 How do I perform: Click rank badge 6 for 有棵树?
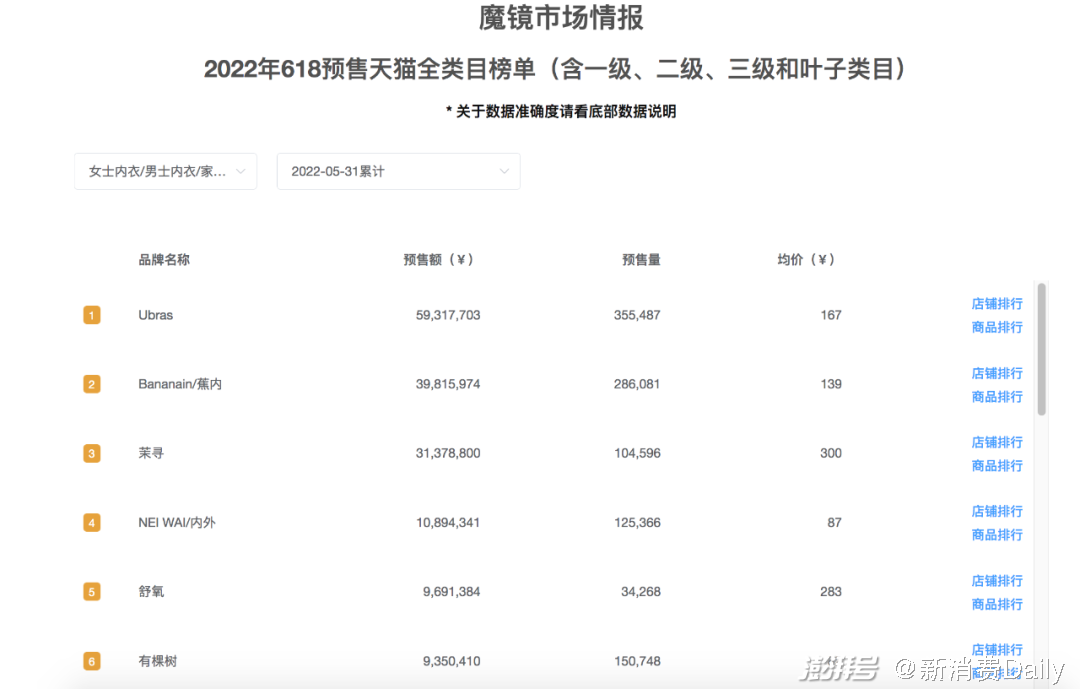pyautogui.click(x=92, y=661)
